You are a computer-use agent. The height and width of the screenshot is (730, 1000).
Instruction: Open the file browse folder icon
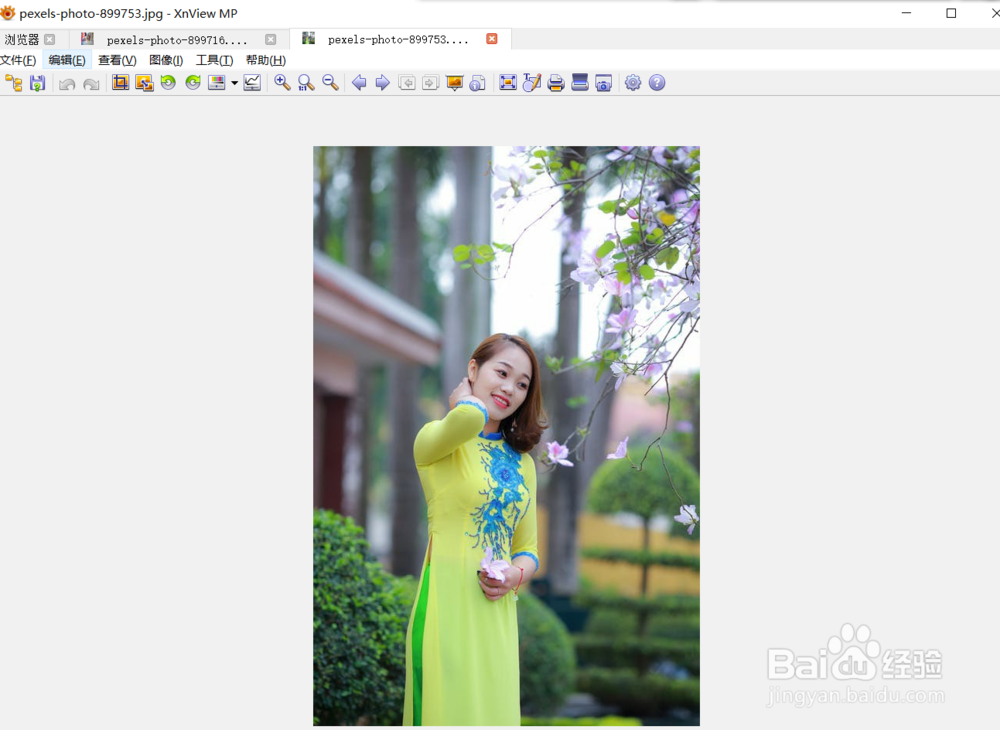point(13,83)
